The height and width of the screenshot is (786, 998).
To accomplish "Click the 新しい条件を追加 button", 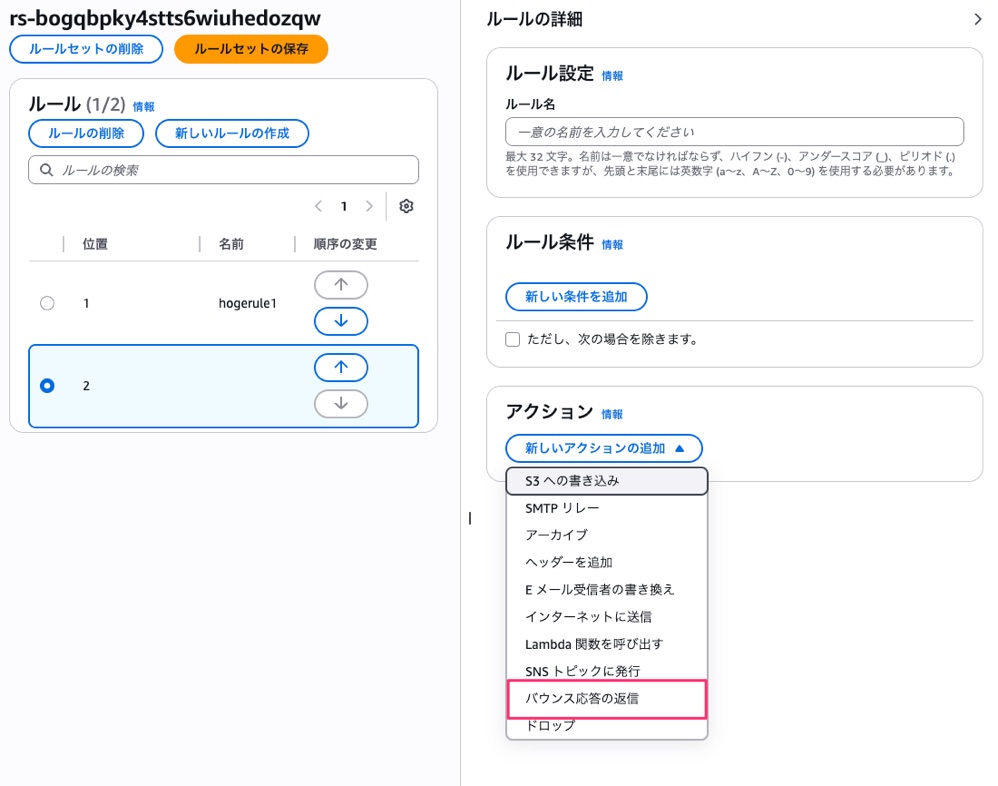I will coord(576,297).
